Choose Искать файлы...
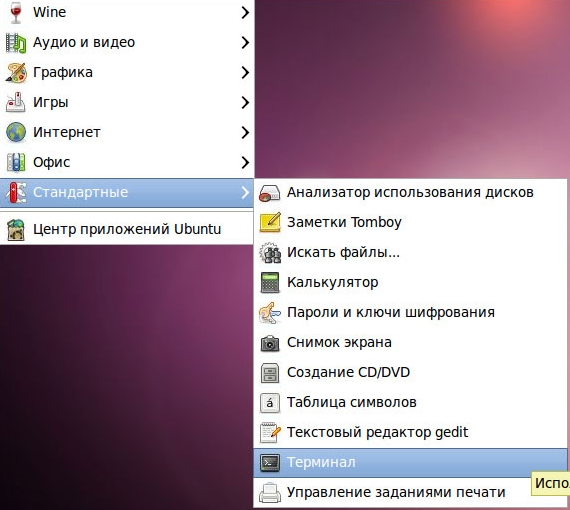 tap(410, 252)
